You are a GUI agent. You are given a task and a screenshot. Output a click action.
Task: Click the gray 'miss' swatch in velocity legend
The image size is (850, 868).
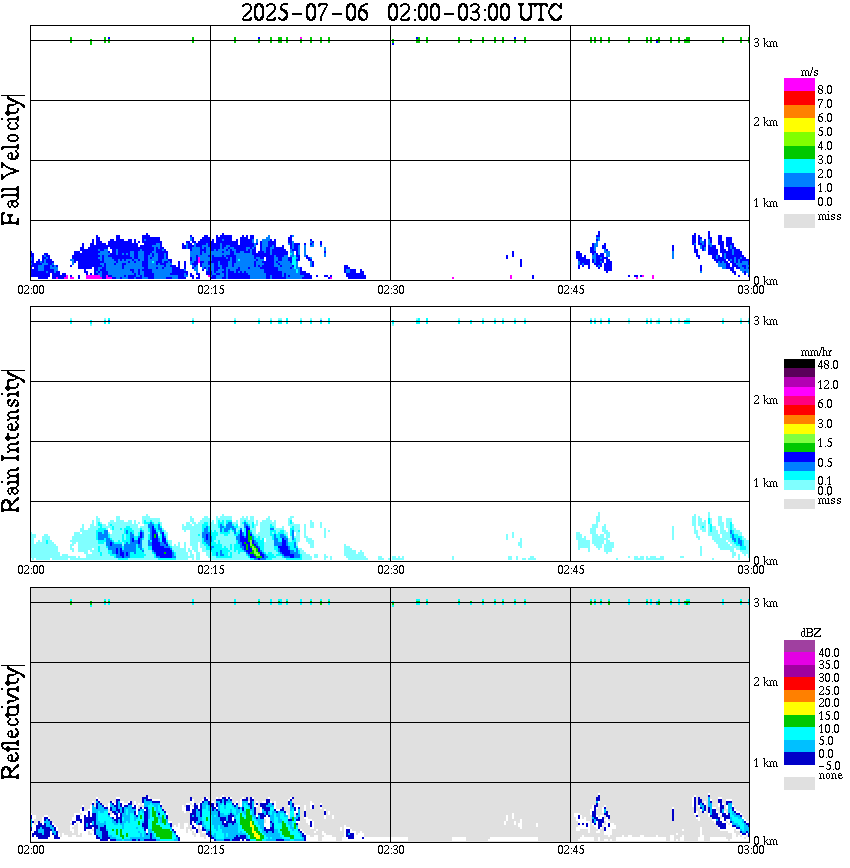click(799, 220)
